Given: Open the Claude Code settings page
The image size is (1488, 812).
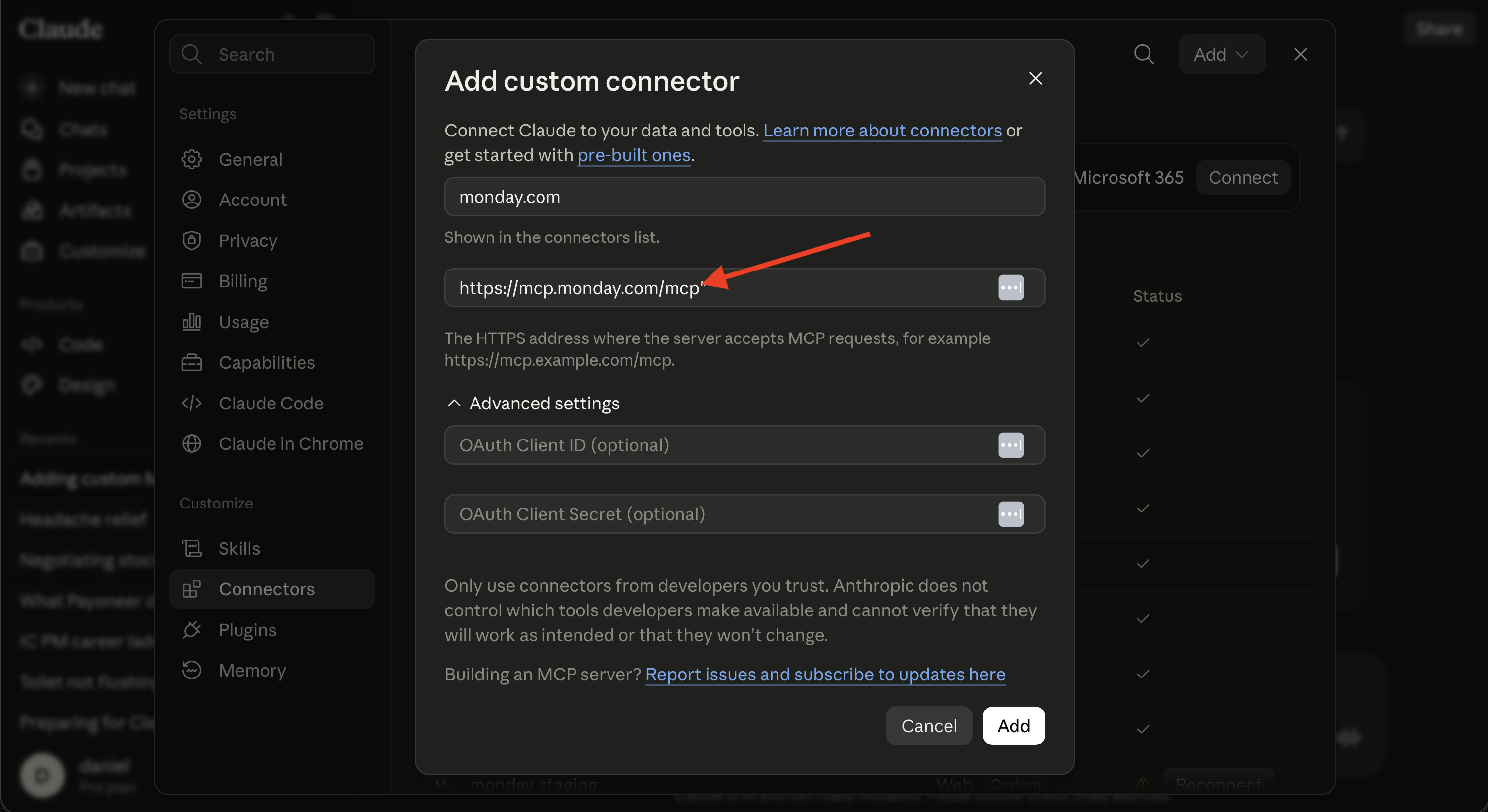Looking at the screenshot, I should click(x=272, y=403).
